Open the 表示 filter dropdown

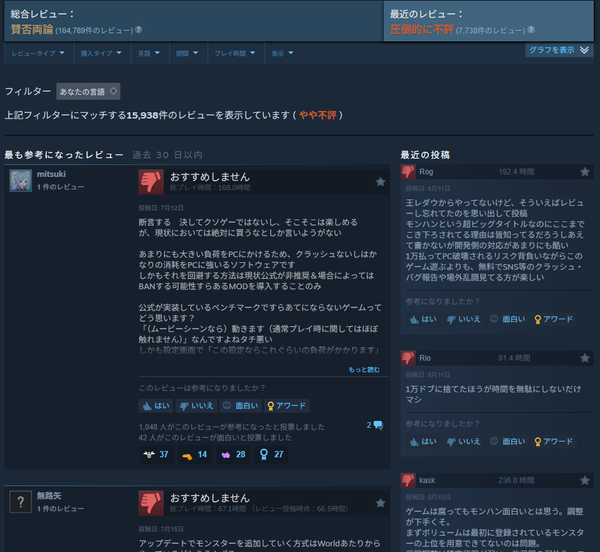pyautogui.click(x=282, y=53)
